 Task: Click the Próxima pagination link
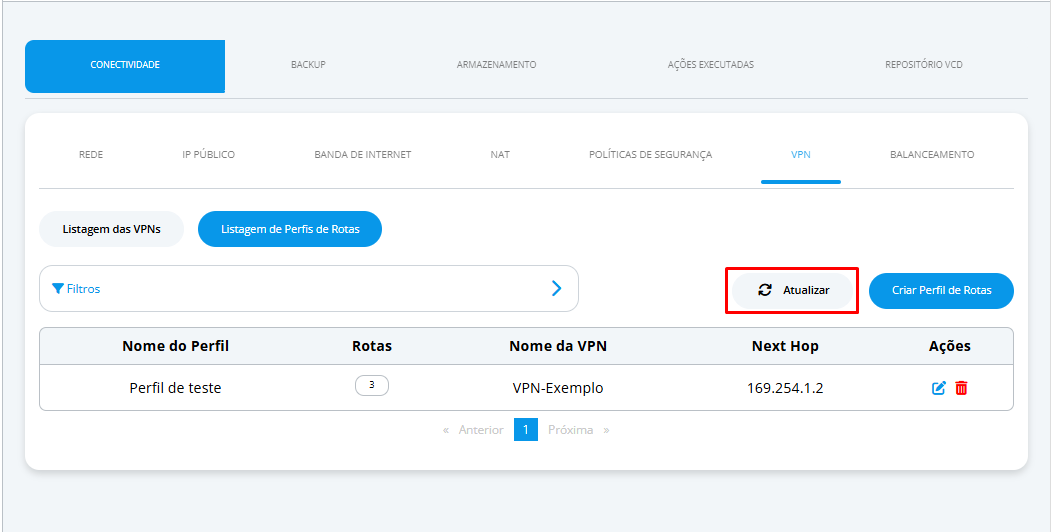click(570, 430)
